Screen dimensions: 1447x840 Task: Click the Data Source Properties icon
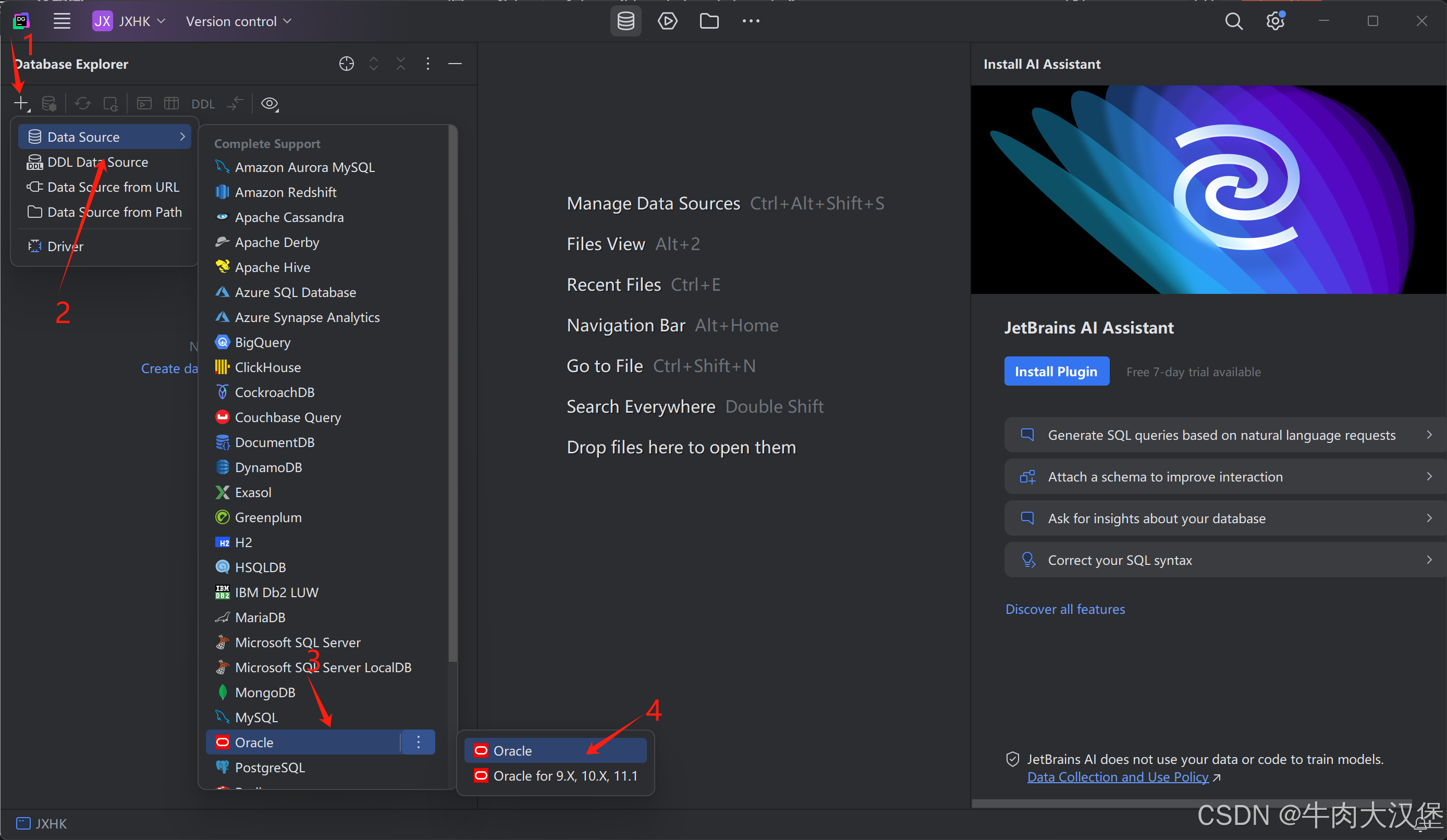pyautogui.click(x=49, y=103)
